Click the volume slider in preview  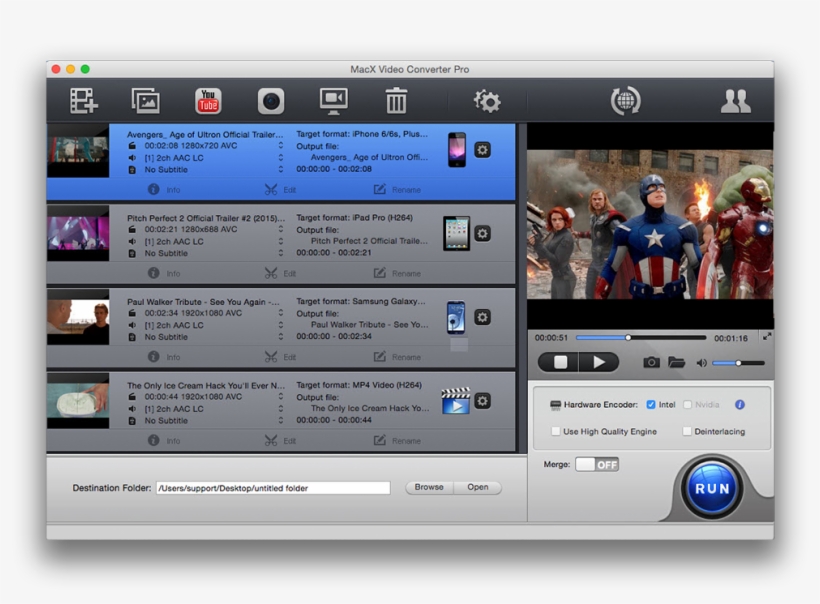[x=738, y=363]
